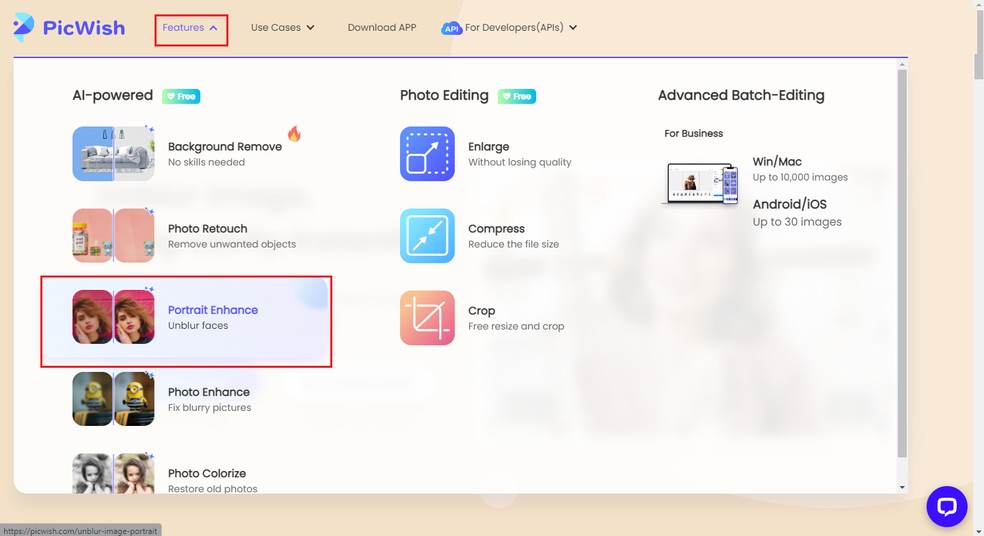Viewport: 984px width, 536px height.
Task: Open the chat support bubble icon
Action: pos(946,506)
